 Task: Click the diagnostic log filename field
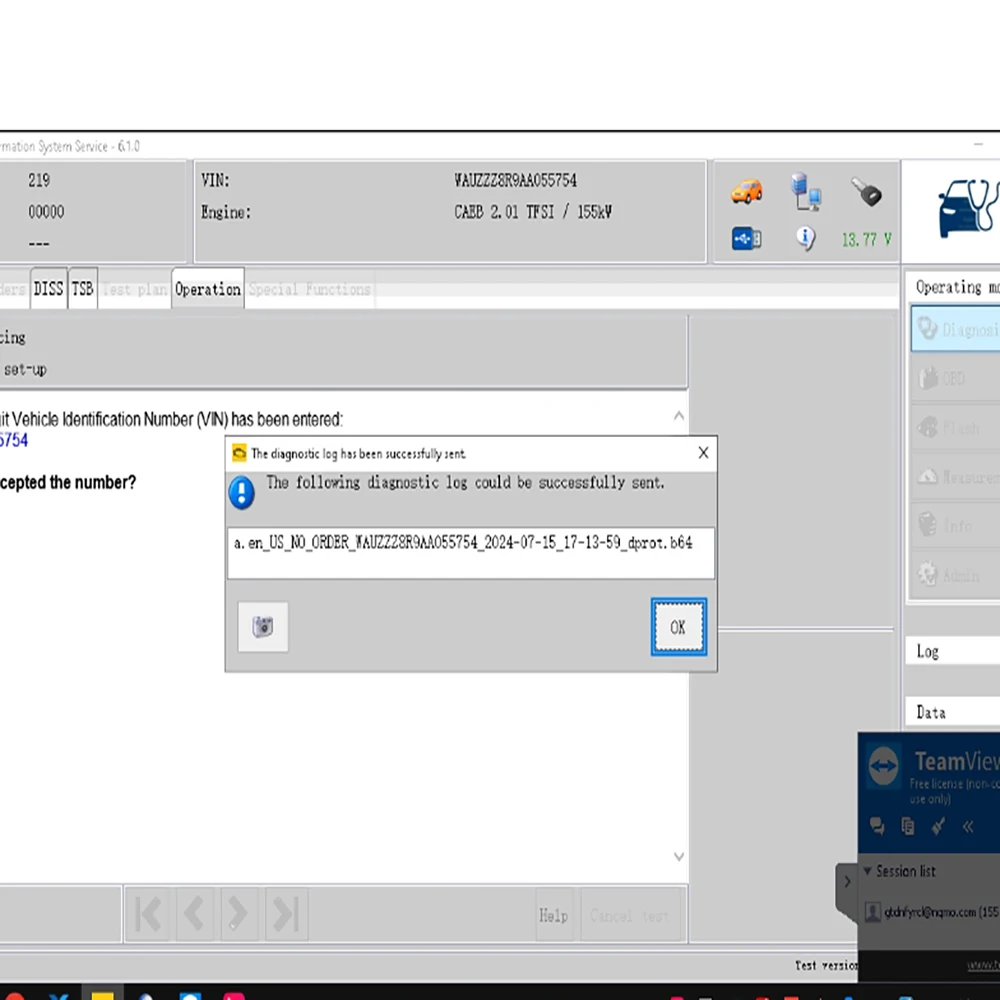click(471, 553)
